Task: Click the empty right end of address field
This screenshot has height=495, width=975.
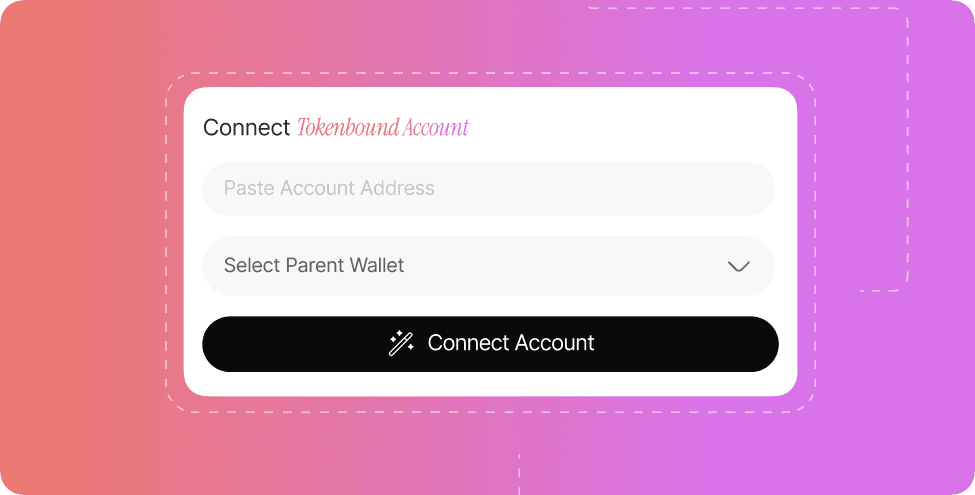Action: [x=684, y=188]
